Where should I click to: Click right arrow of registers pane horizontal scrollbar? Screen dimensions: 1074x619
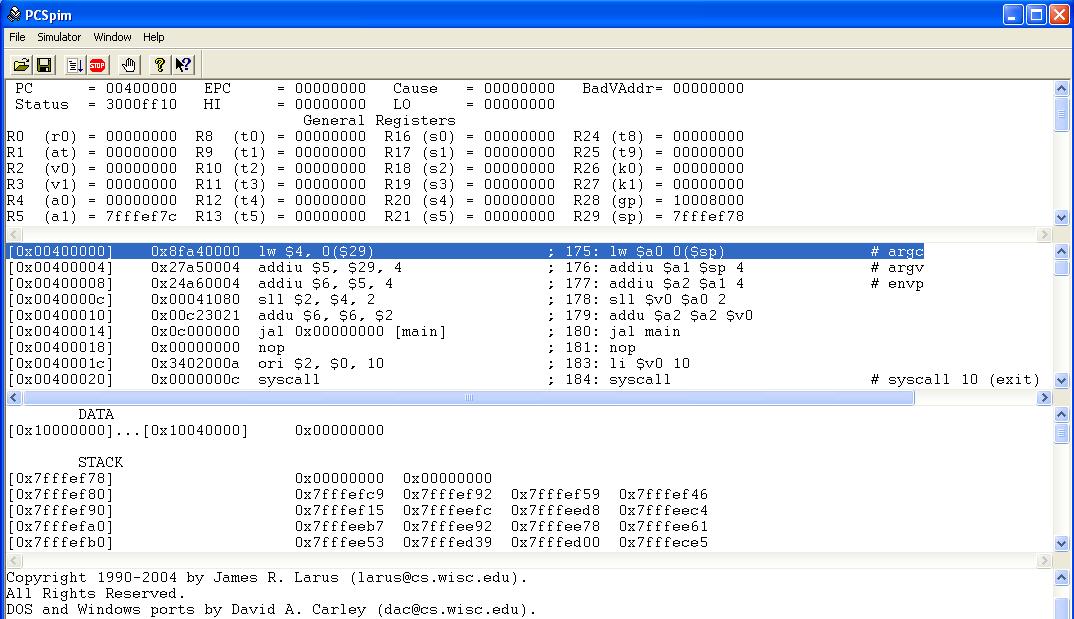tap(1044, 234)
